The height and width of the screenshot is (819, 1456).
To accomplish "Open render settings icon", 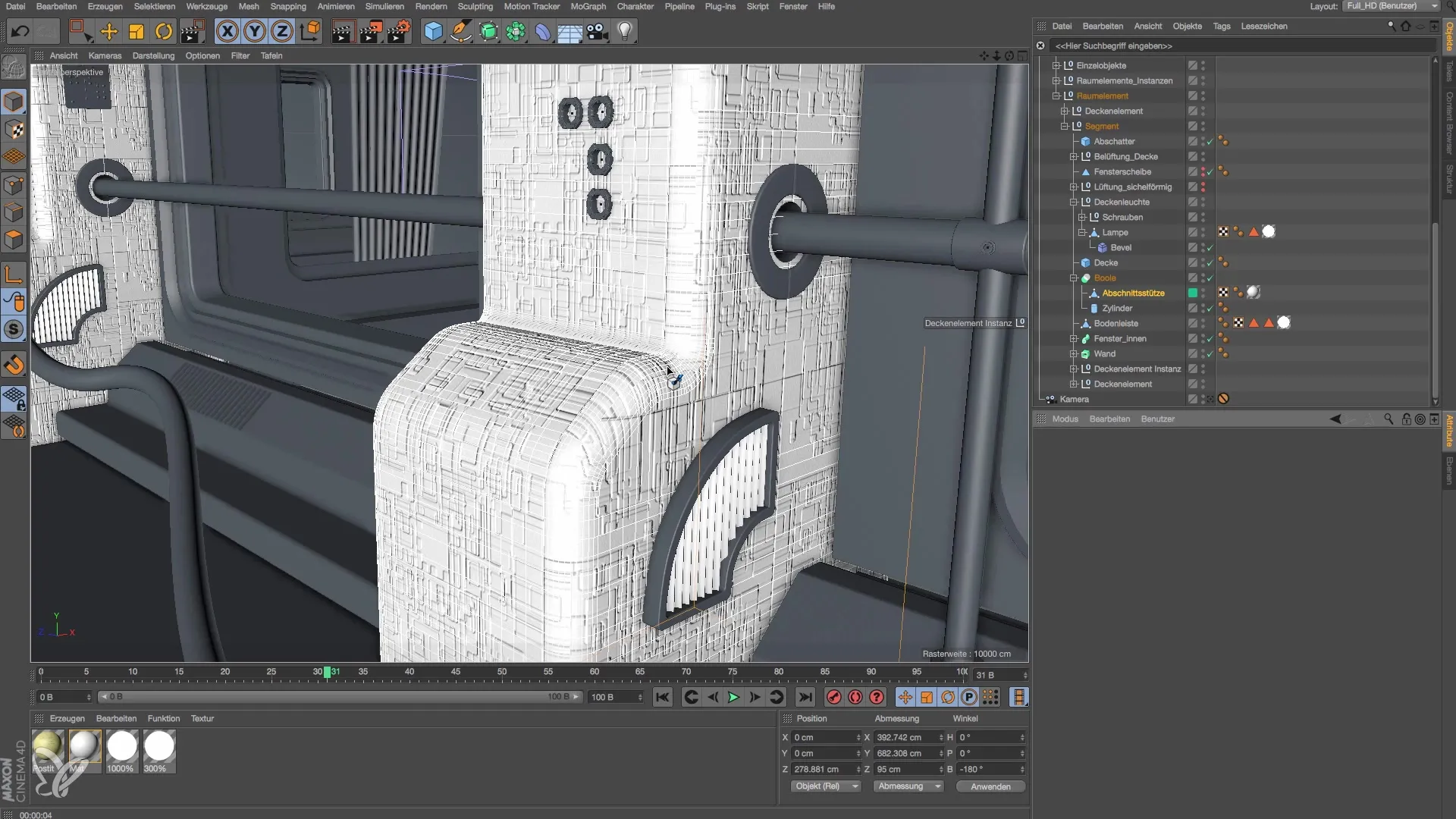I will click(398, 31).
